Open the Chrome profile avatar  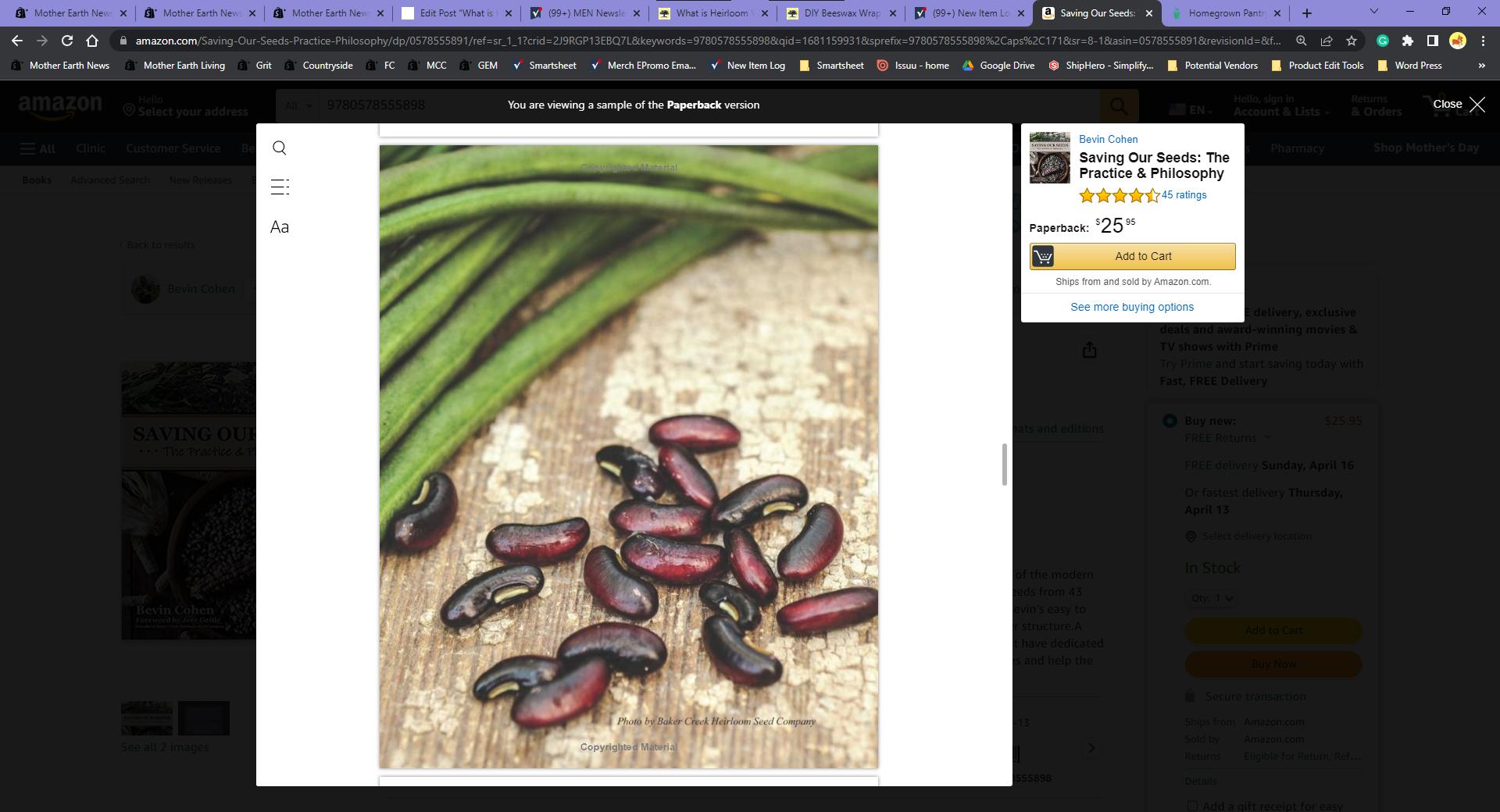tap(1458, 41)
